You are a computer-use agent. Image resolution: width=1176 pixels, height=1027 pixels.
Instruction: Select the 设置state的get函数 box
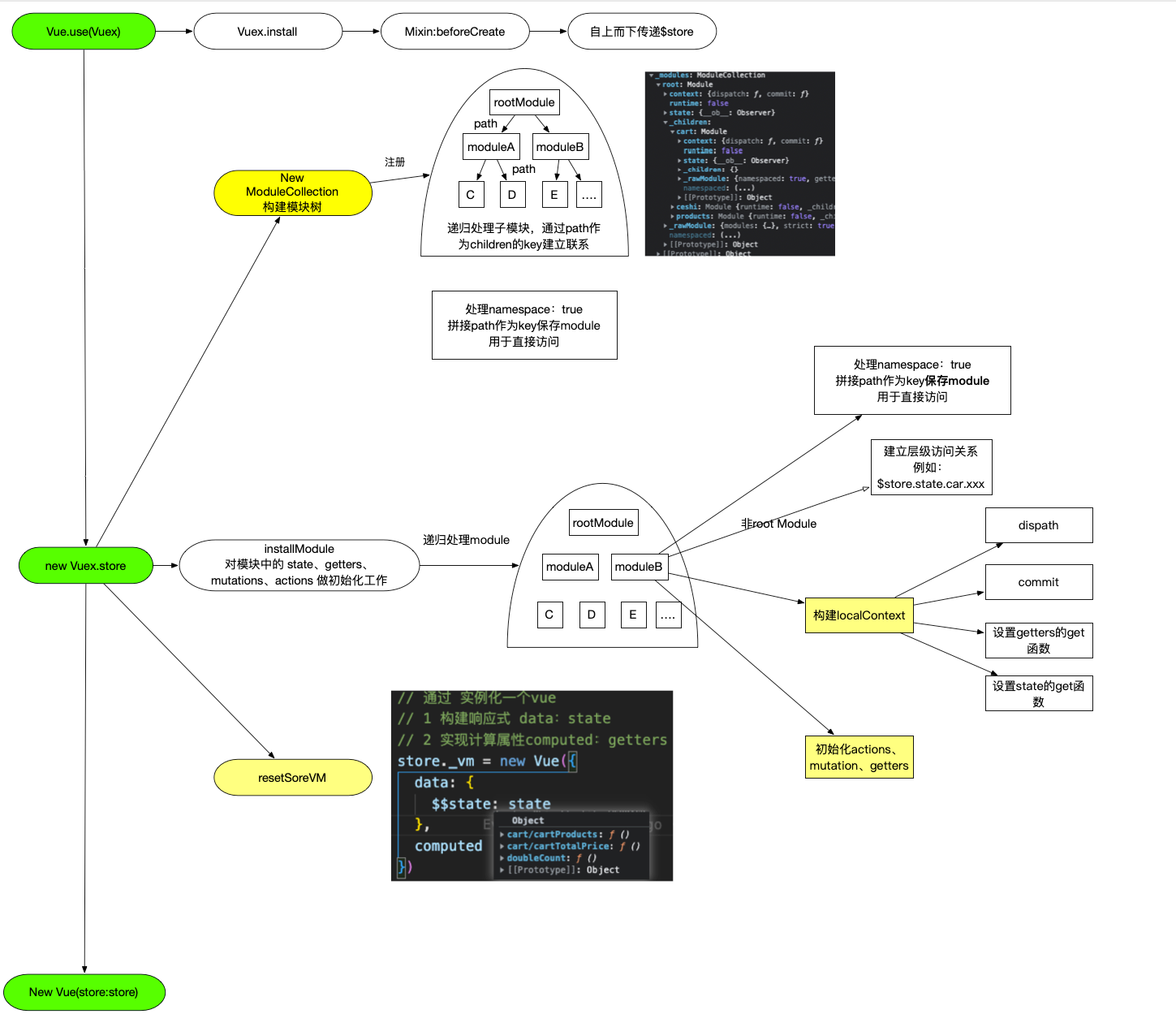[x=1039, y=693]
